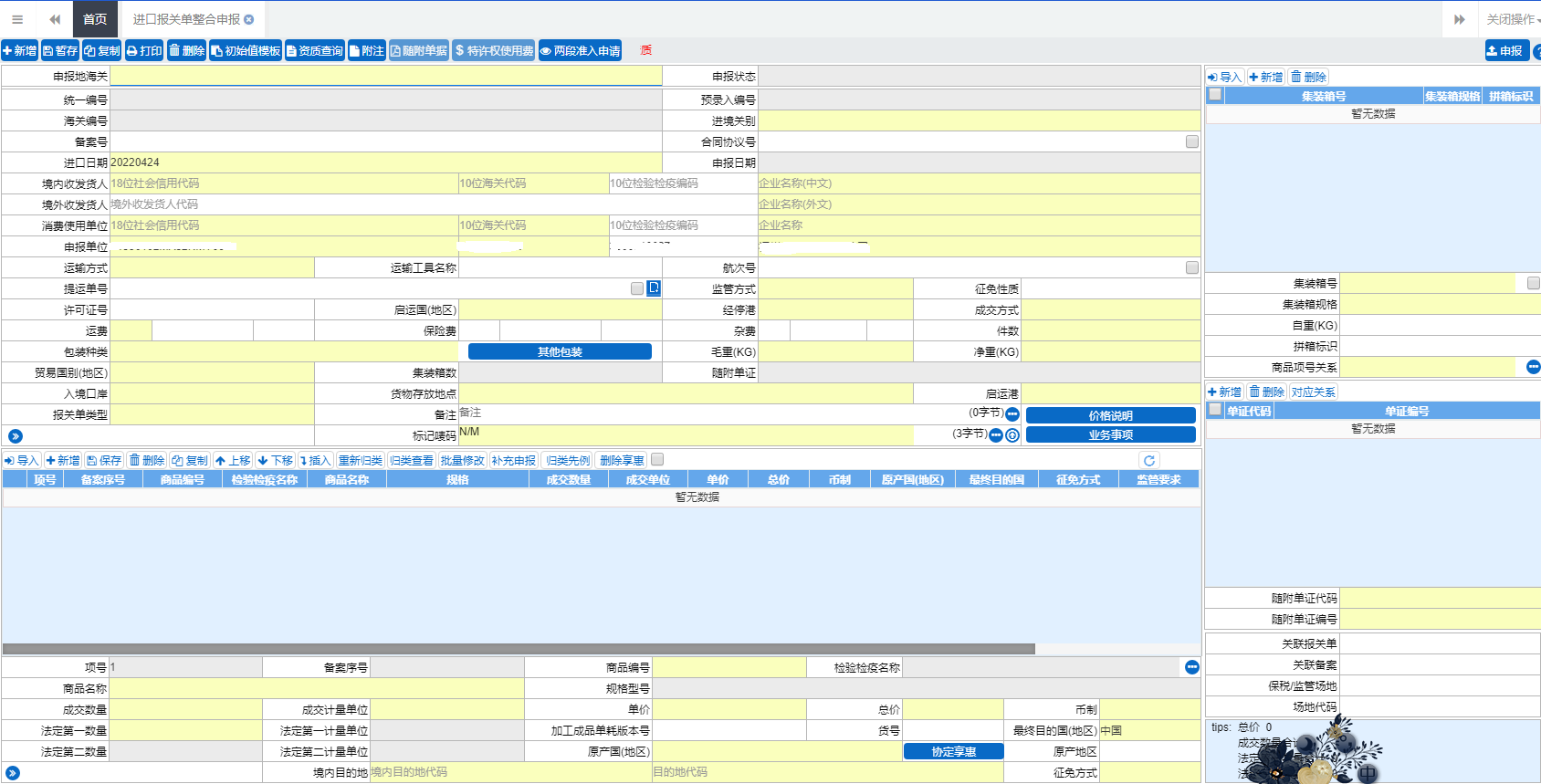Image resolution: width=1541 pixels, height=784 pixels.
Task: Click the 申报 submit button
Action: coord(1505,51)
